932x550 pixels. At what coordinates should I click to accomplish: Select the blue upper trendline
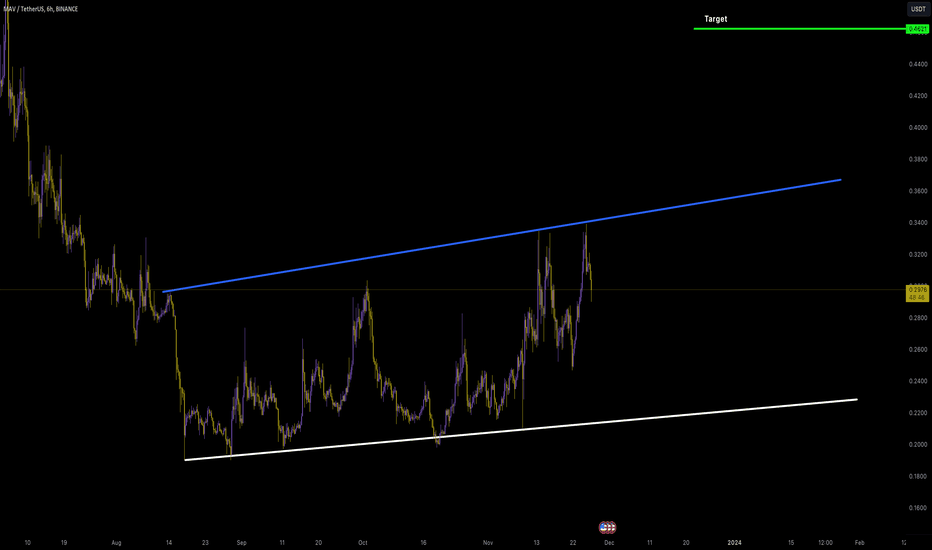point(502,235)
